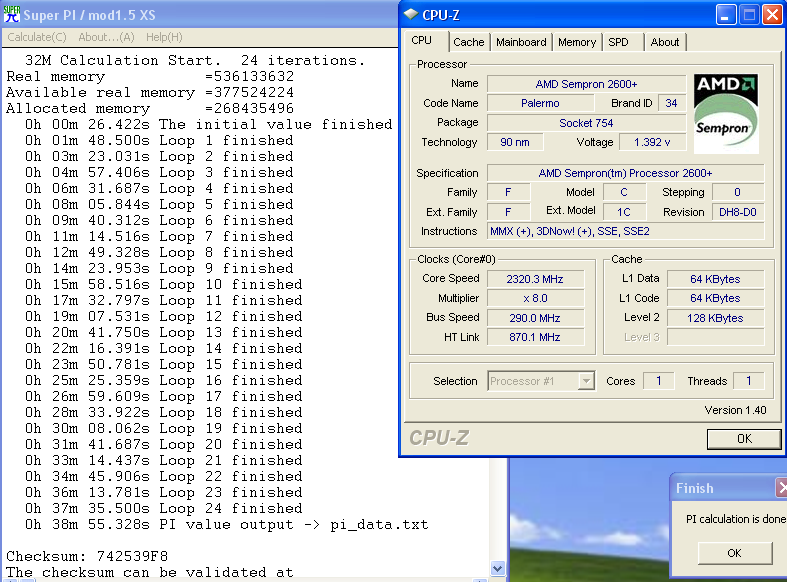
Task: Click the Revision value DH8-D0
Action: click(738, 212)
